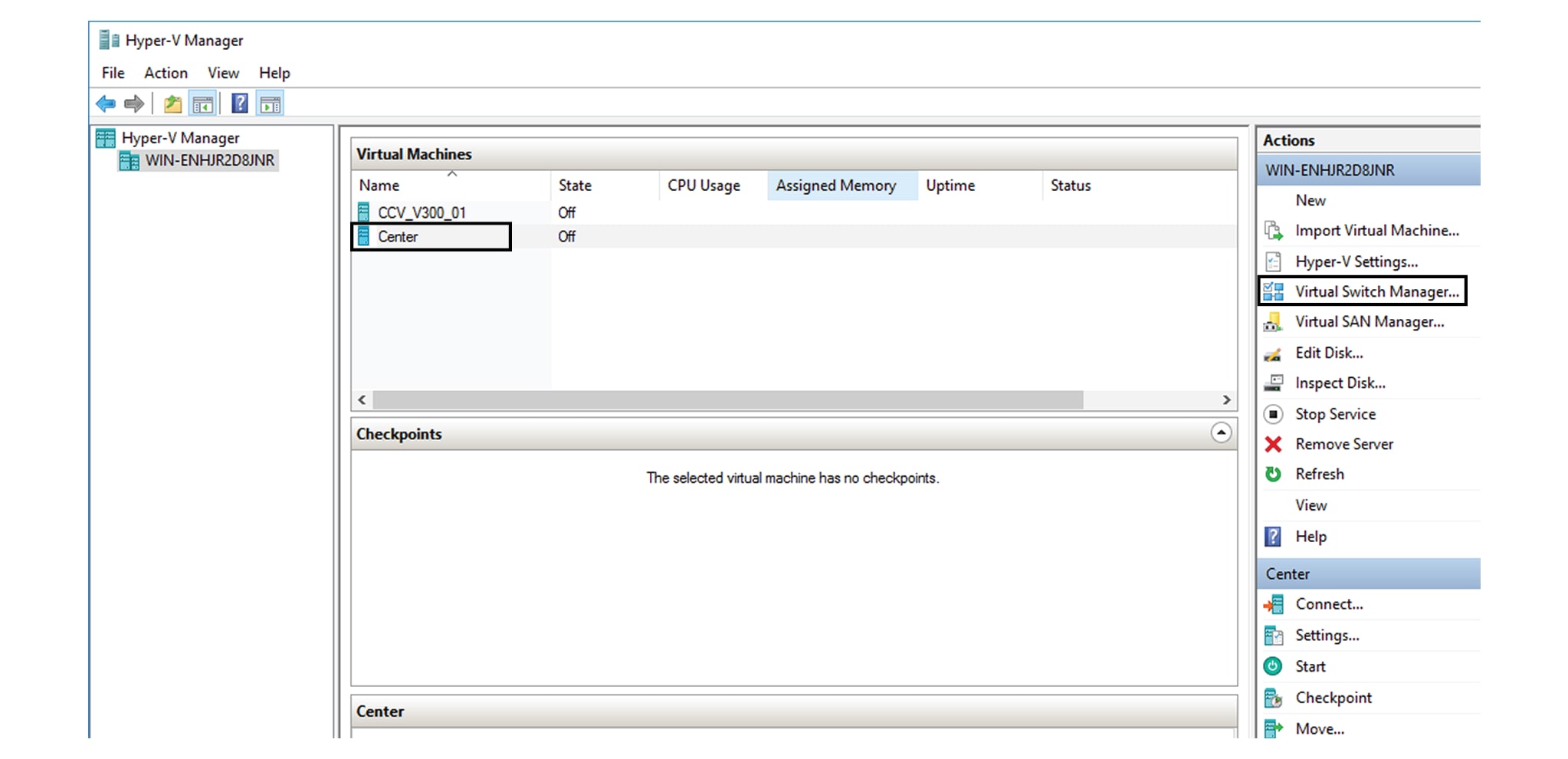Click the Stop Service circle icon
The height and width of the screenshot is (759, 1568).
click(x=1273, y=414)
